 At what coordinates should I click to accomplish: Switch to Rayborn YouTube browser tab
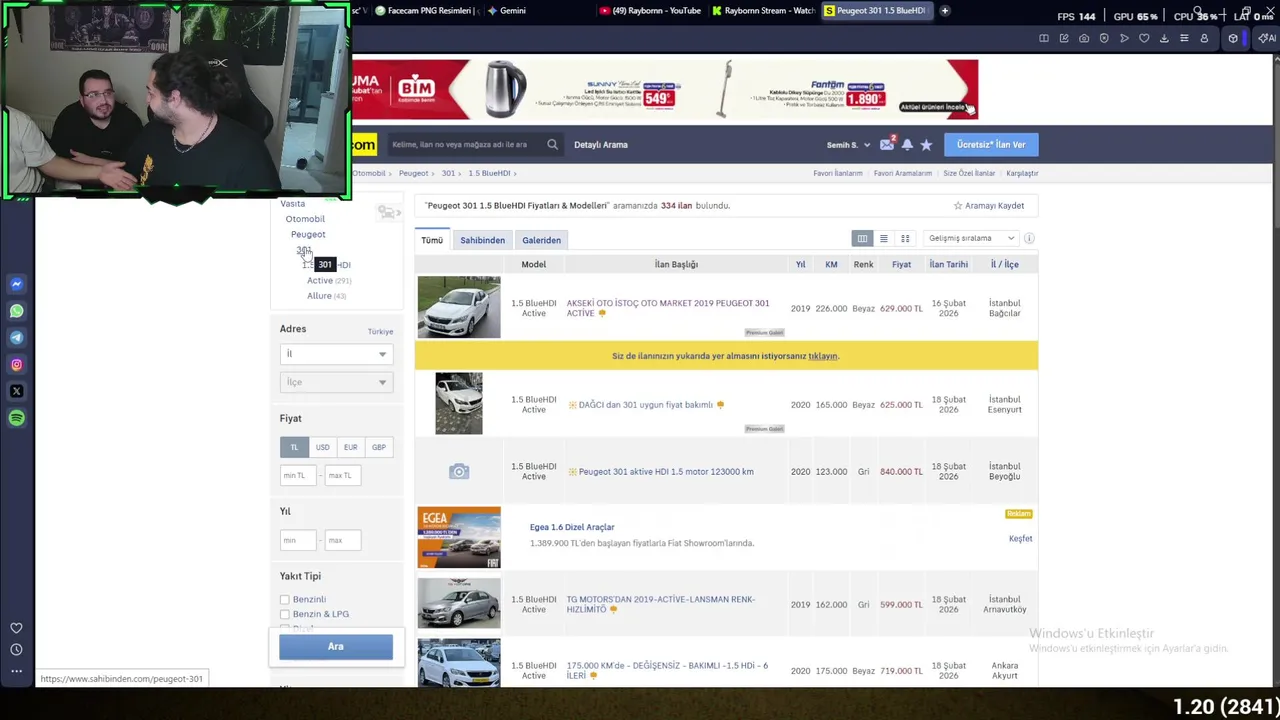pos(650,11)
